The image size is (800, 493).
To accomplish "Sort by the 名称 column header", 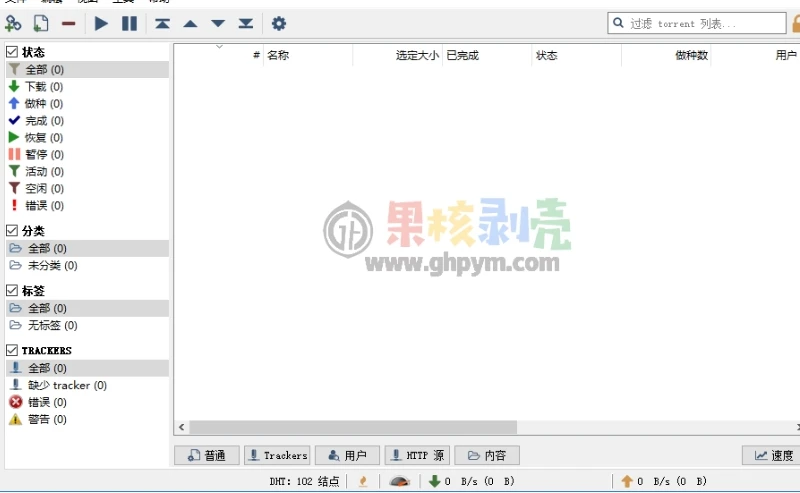I will pos(308,55).
